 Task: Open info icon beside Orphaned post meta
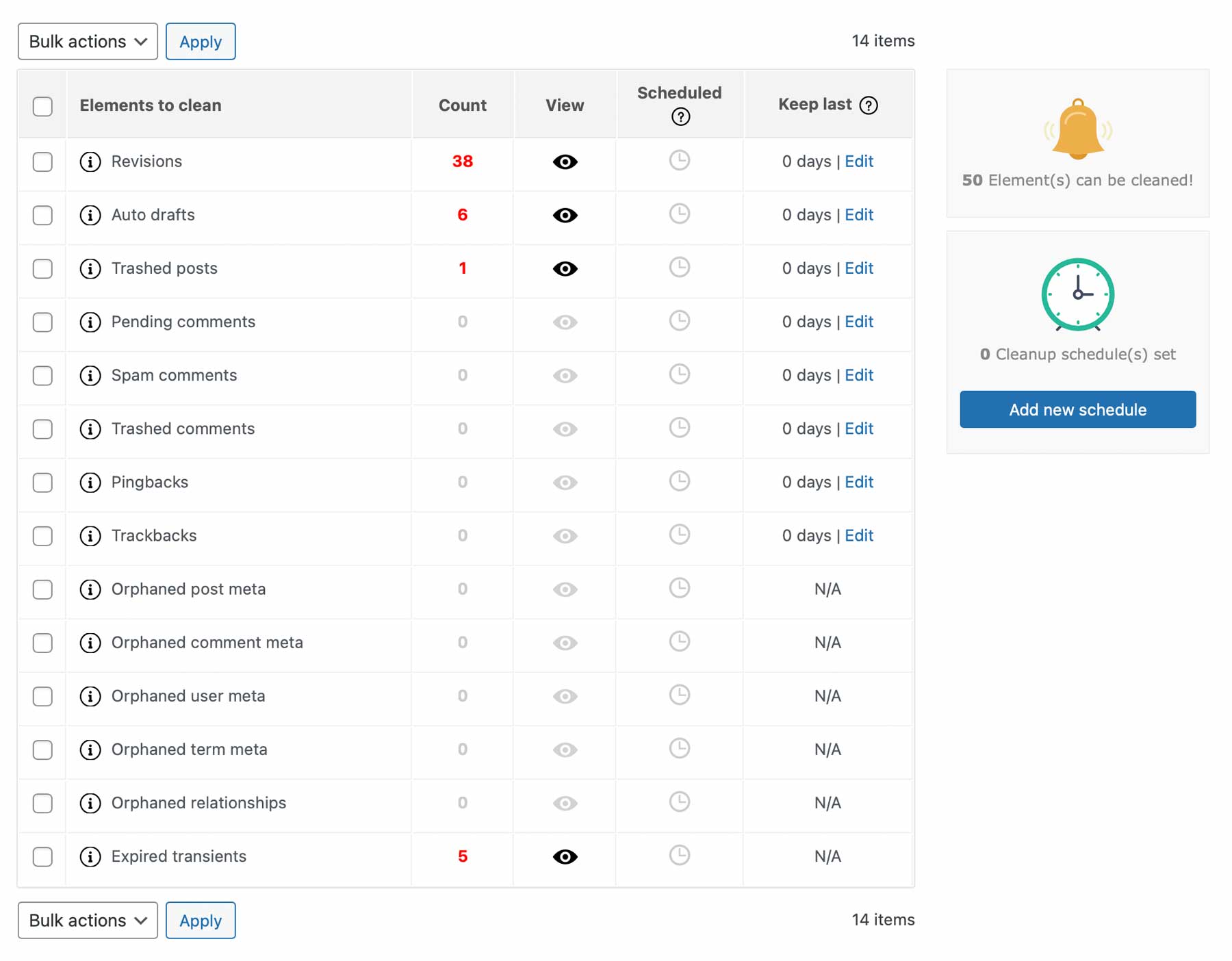(90, 589)
